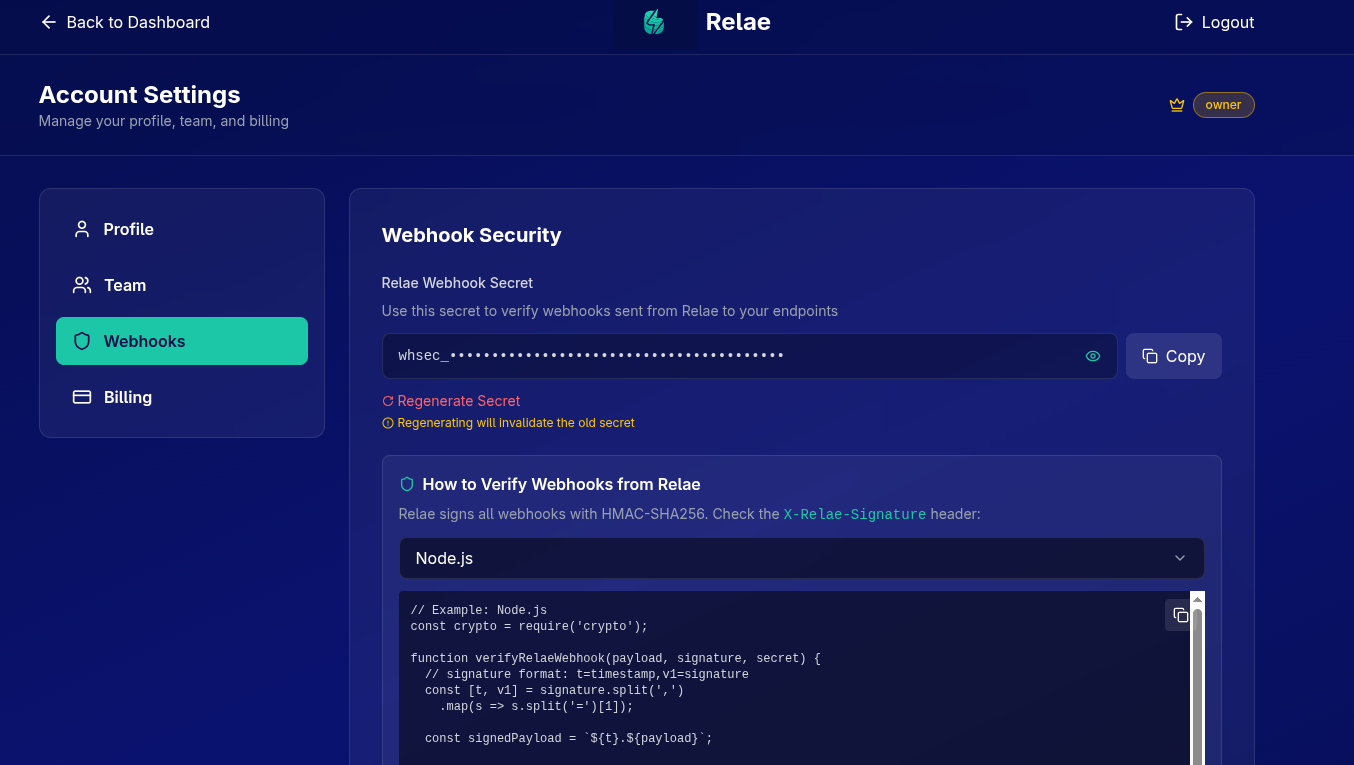Select the Relae lightning logo icon

click(655, 22)
